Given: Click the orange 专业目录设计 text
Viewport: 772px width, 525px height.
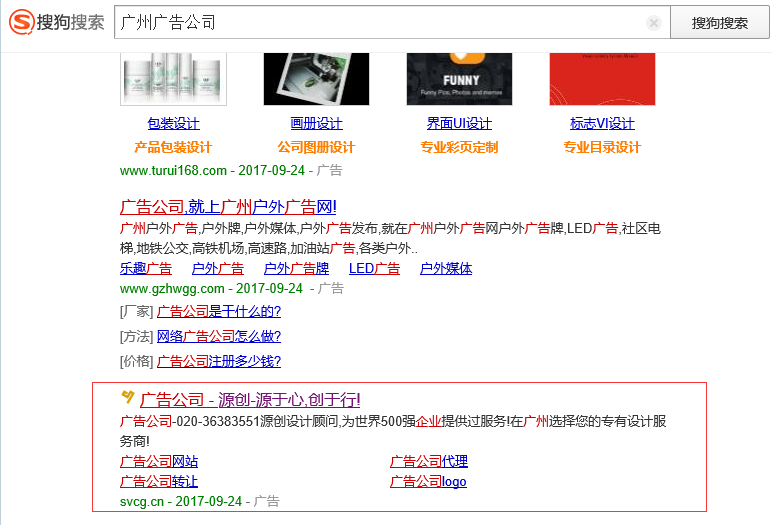Looking at the screenshot, I should [602, 147].
